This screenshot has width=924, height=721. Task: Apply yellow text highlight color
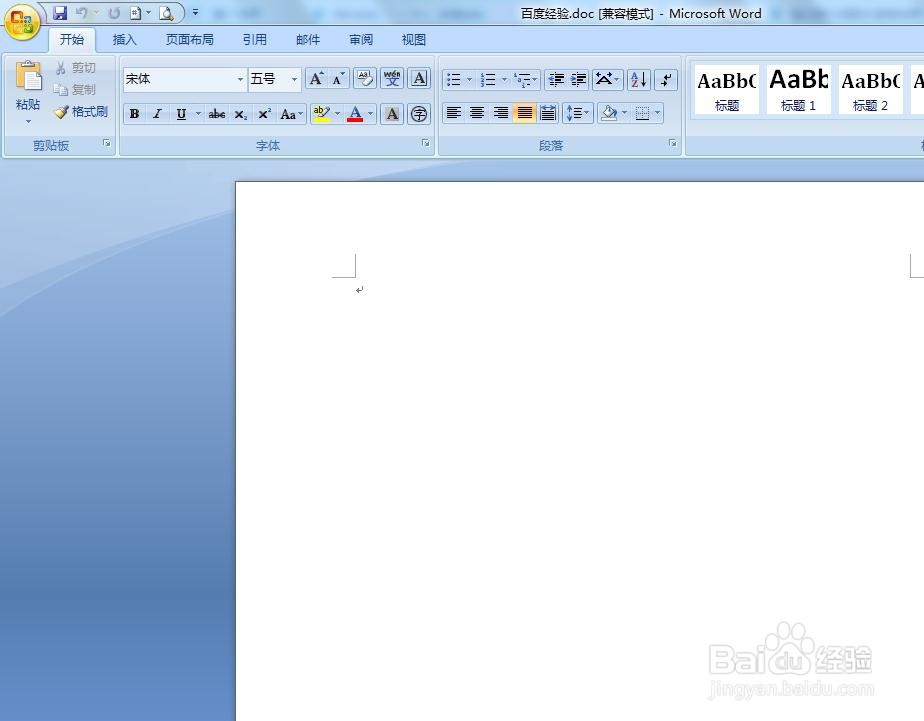pos(321,114)
